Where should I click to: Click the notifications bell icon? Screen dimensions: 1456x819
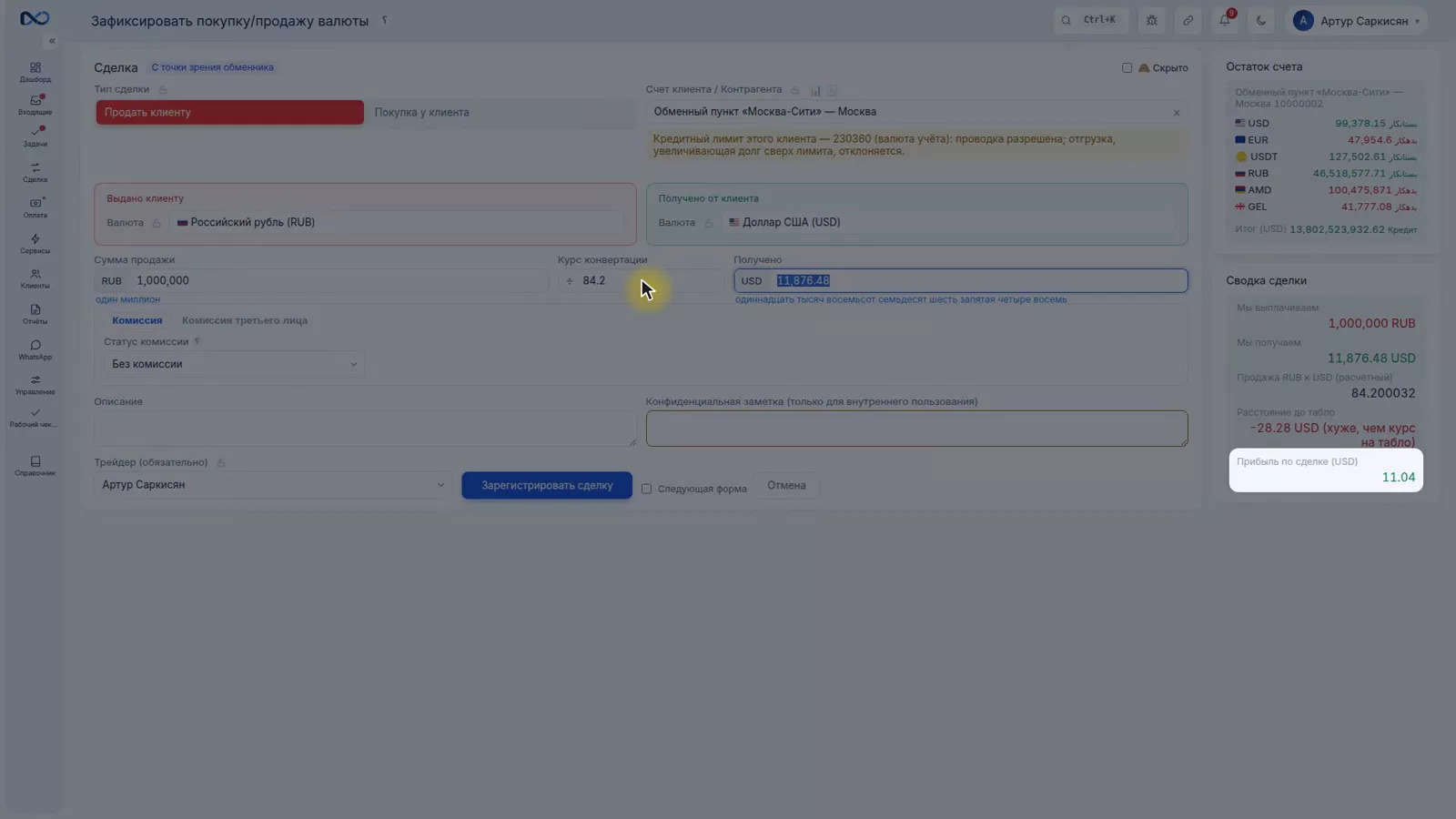(1225, 20)
